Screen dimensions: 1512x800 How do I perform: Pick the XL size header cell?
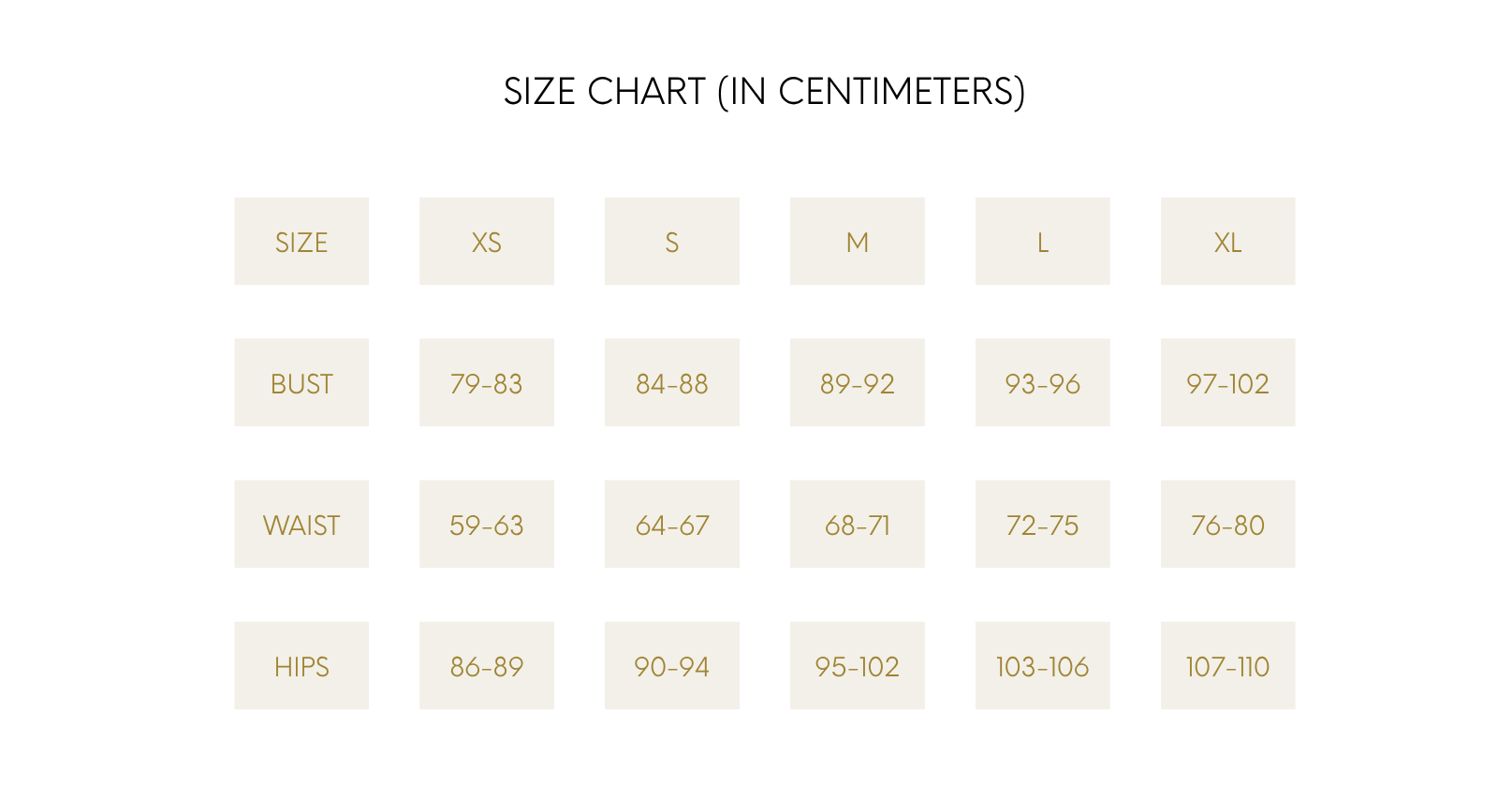click(1228, 241)
